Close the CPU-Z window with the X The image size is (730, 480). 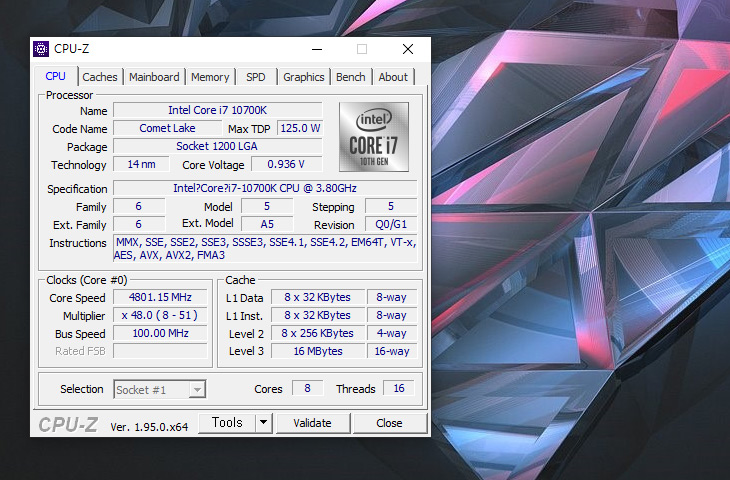(x=408, y=49)
